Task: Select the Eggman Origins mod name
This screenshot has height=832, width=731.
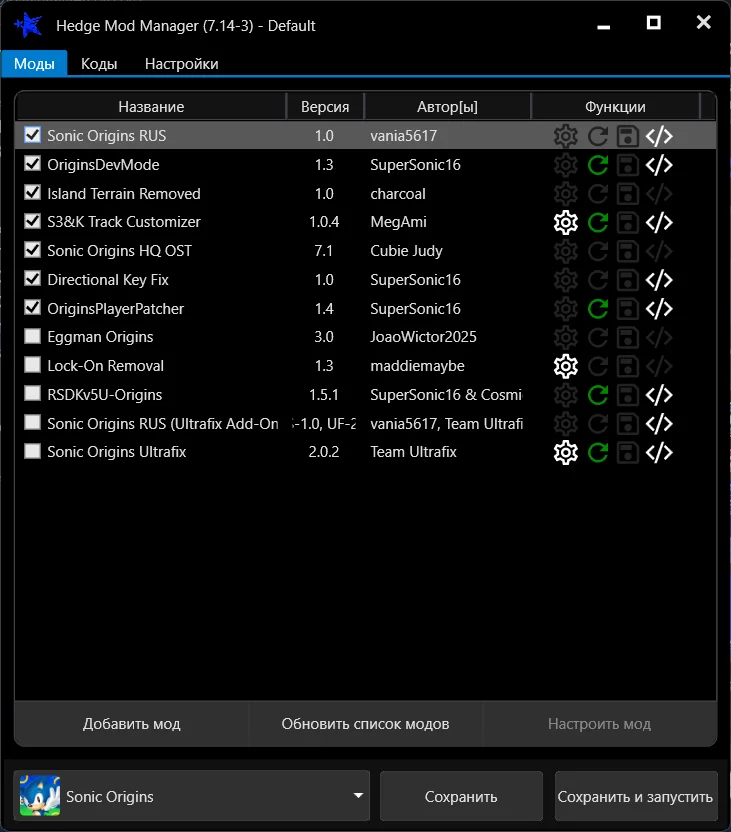Action: pyautogui.click(x=100, y=337)
